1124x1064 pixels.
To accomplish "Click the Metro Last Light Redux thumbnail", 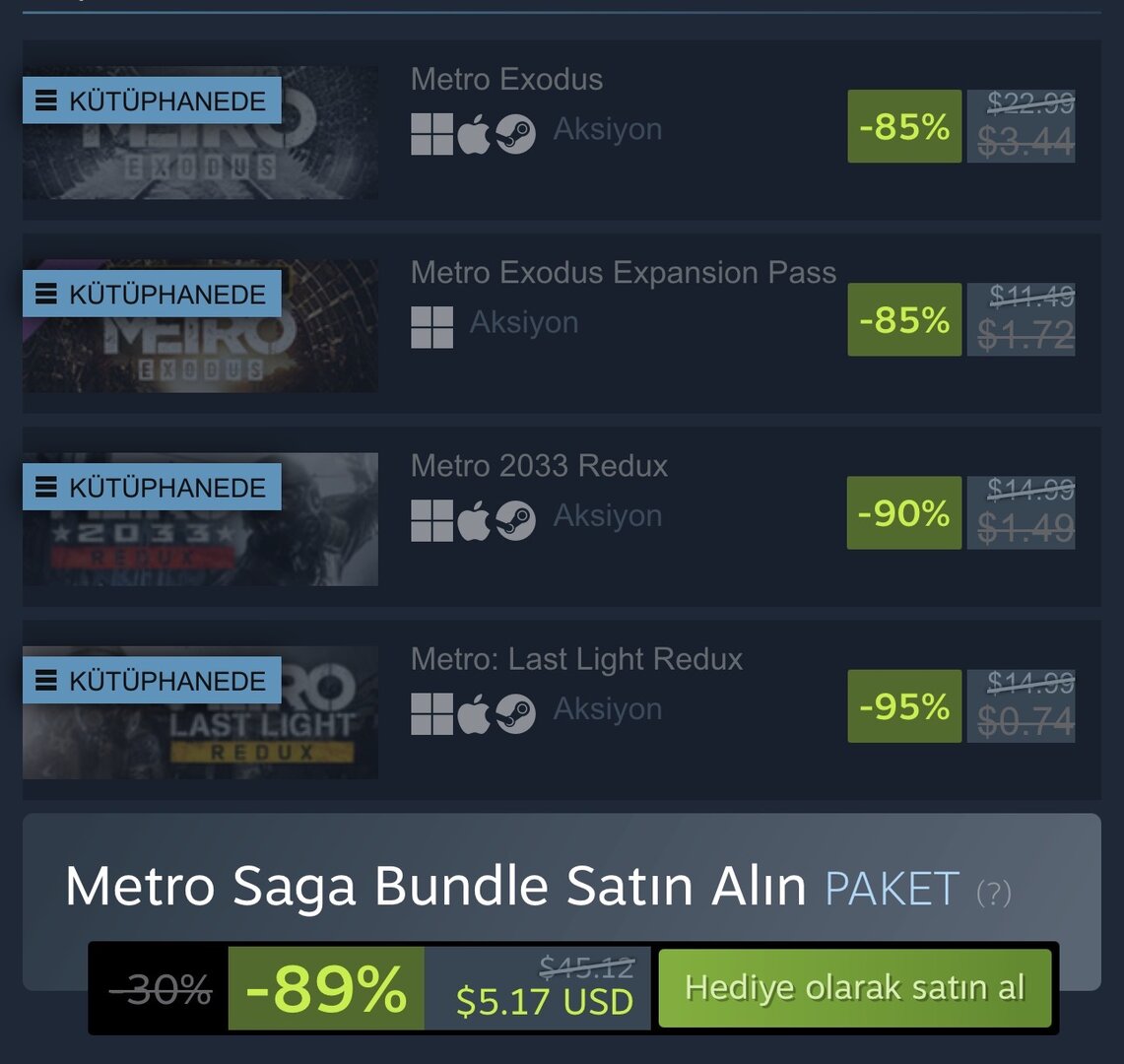I will point(200,712).
